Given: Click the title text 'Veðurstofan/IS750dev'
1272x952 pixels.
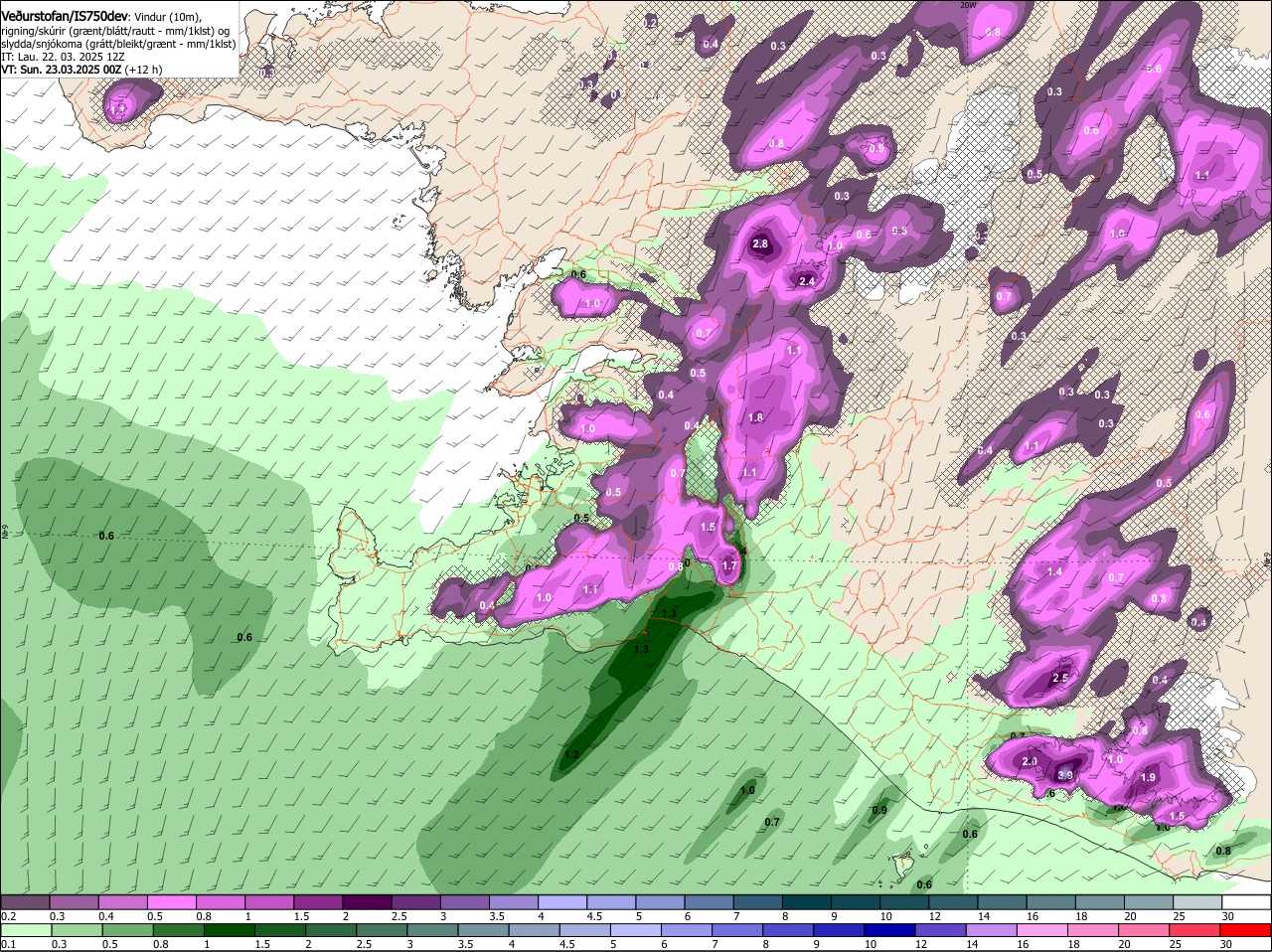Looking at the screenshot, I should pyautogui.click(x=65, y=17).
